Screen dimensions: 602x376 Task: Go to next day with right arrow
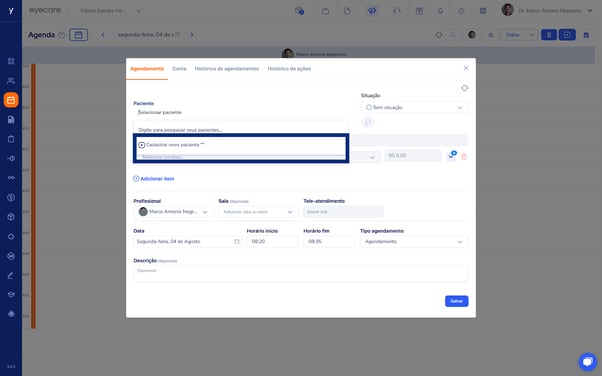click(x=192, y=35)
